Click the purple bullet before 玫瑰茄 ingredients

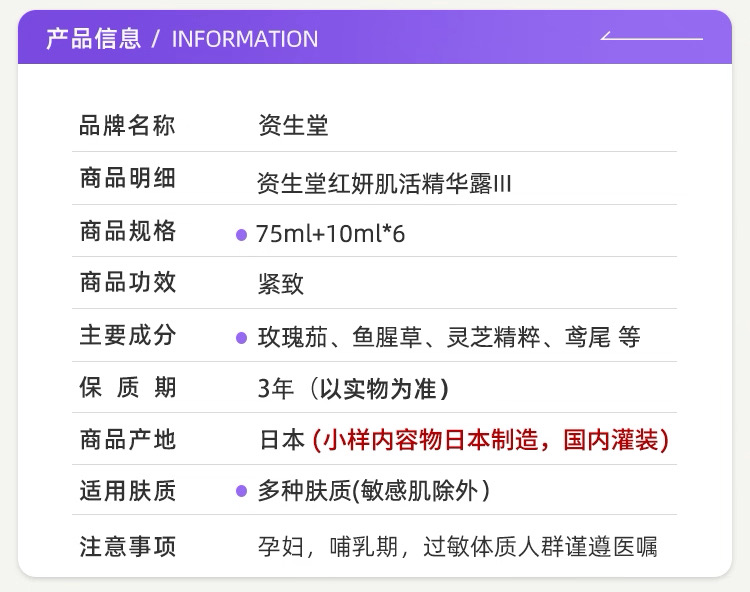pyautogui.click(x=241, y=339)
